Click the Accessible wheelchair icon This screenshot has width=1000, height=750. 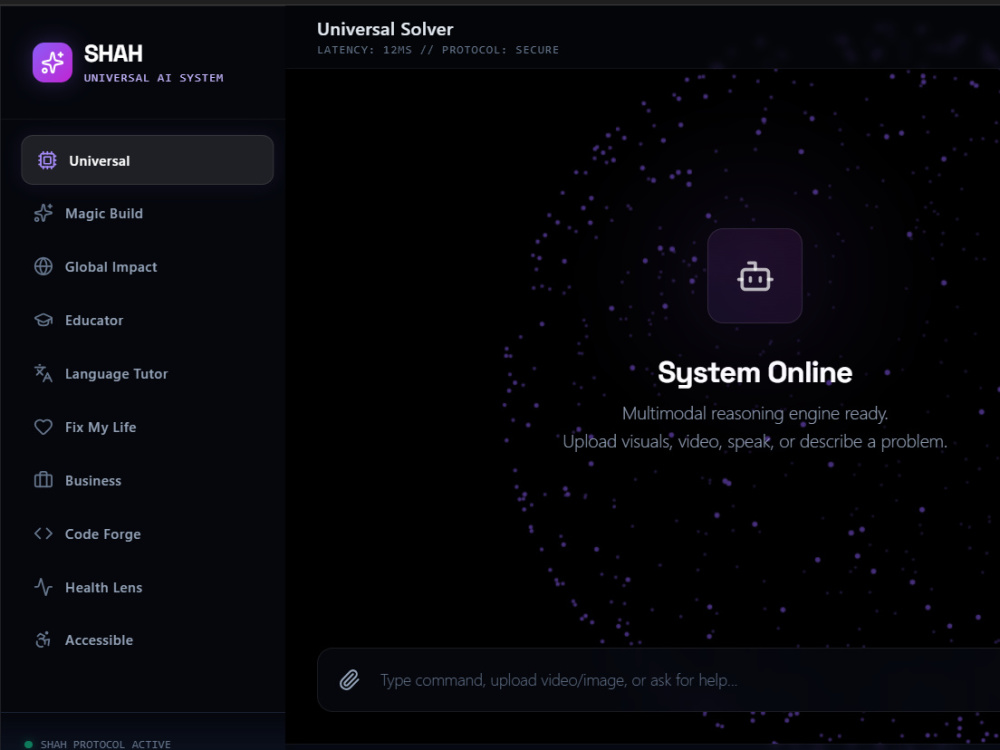click(43, 640)
